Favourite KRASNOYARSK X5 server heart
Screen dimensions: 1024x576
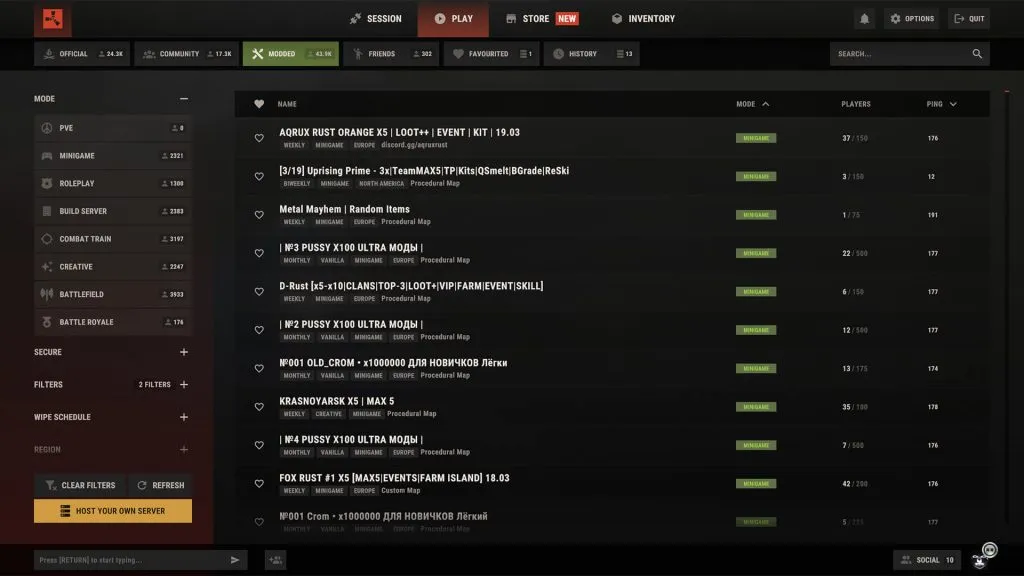[x=259, y=407]
